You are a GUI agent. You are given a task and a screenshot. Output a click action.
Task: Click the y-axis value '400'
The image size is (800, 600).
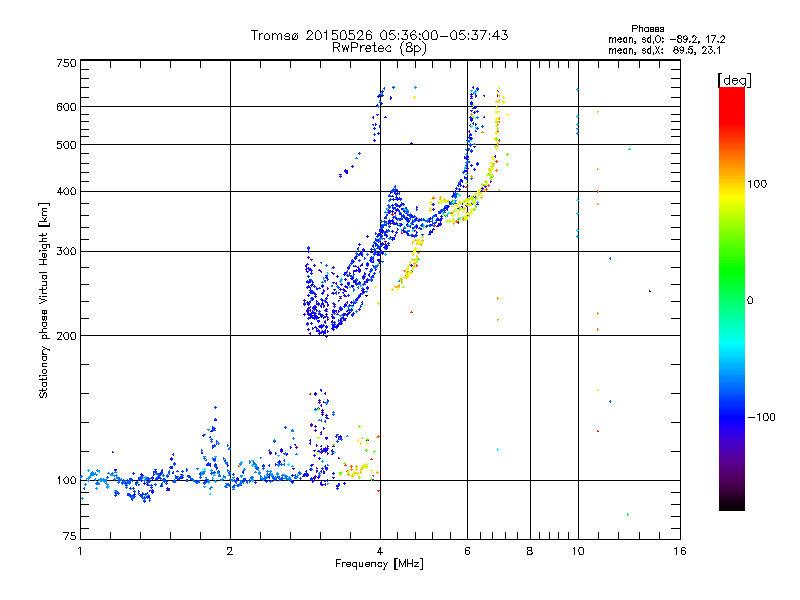tap(66, 191)
